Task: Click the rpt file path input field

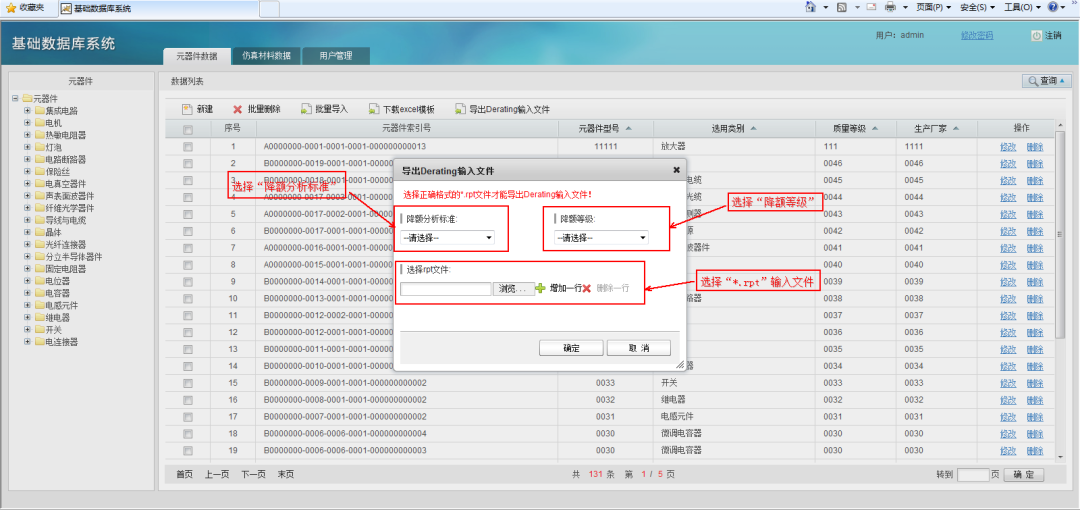Action: 446,289
